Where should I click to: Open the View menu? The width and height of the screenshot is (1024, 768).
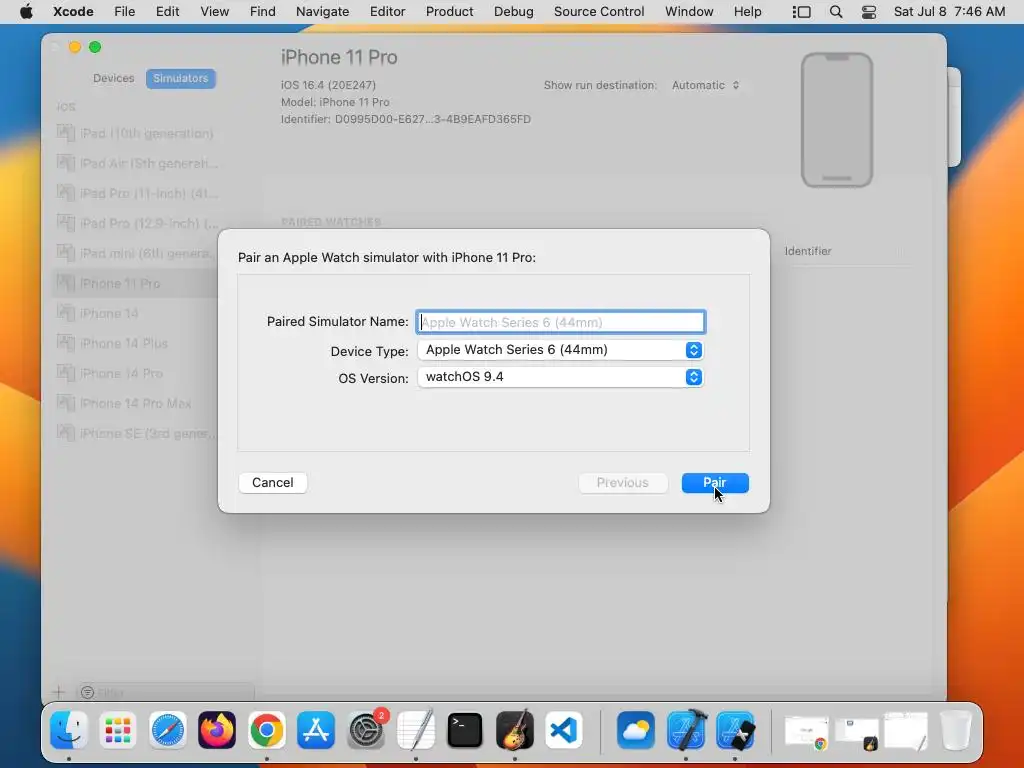[214, 12]
